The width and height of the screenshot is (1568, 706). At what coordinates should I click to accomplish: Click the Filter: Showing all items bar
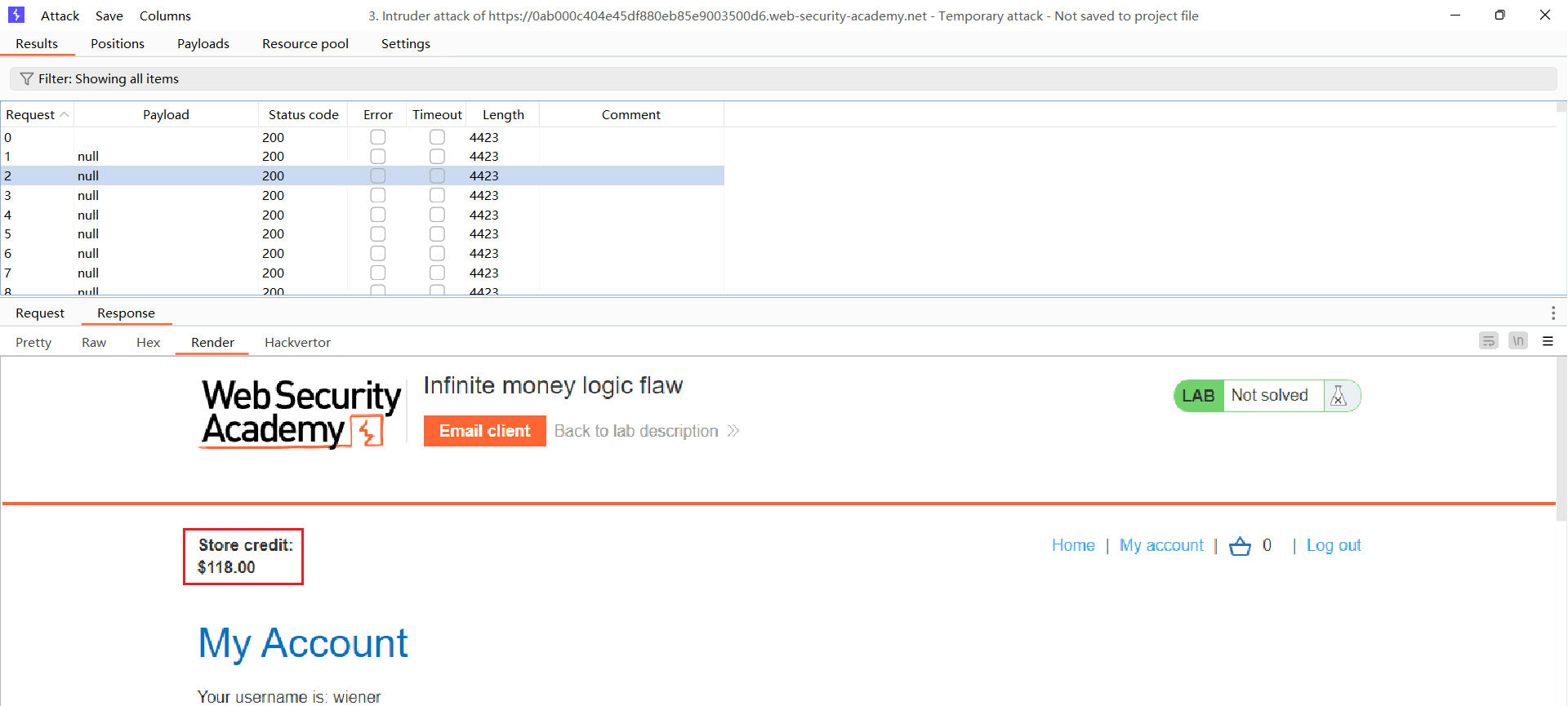[x=783, y=78]
